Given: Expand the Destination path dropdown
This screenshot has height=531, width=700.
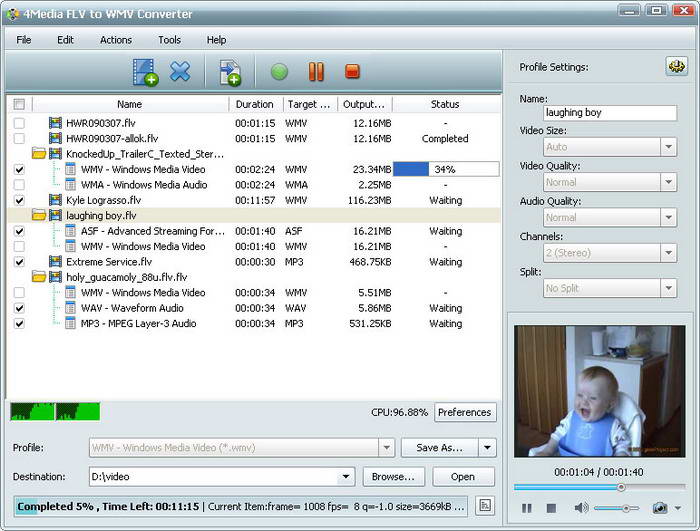Looking at the screenshot, I should pos(346,477).
